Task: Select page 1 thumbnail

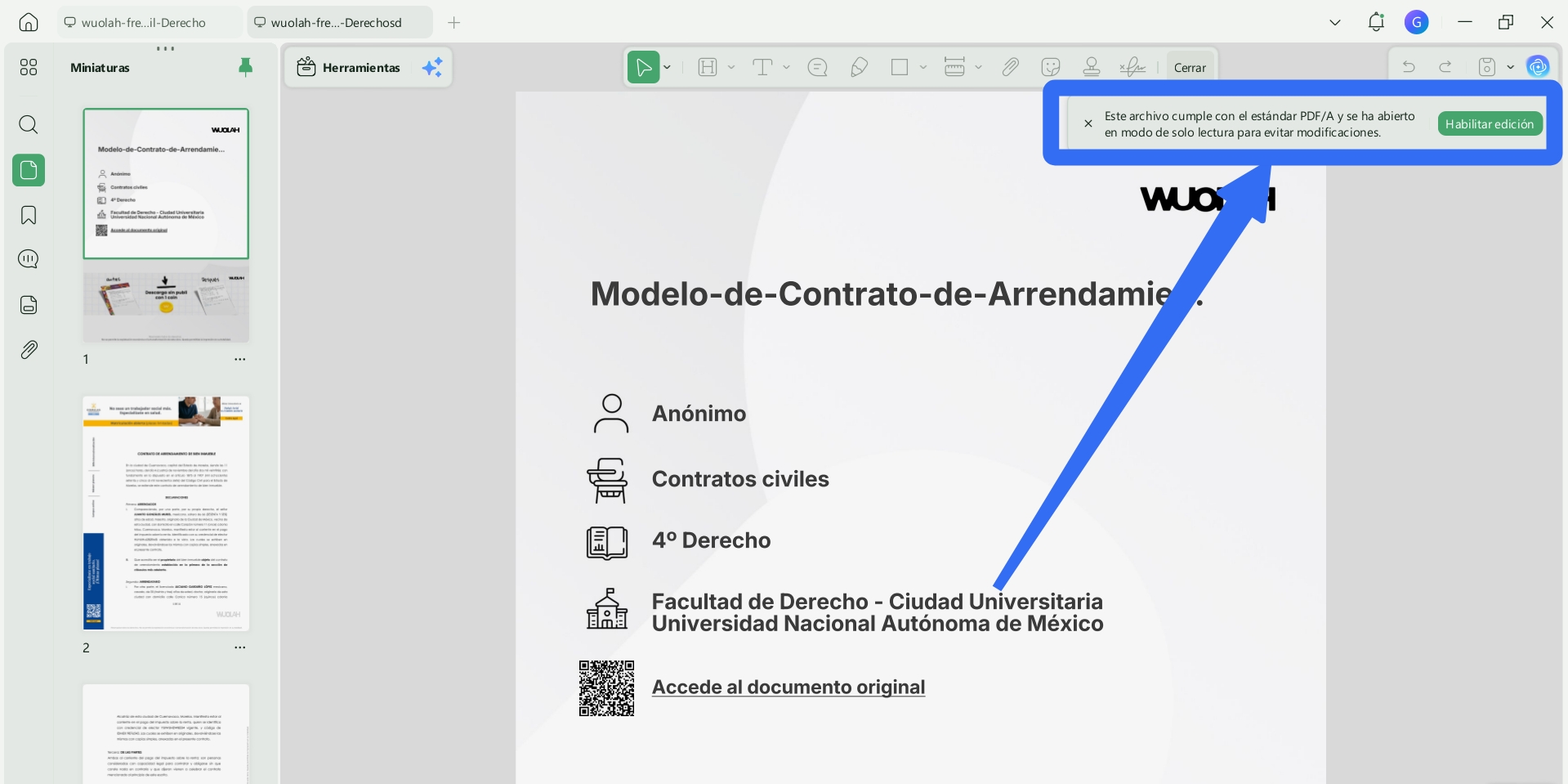Action: coord(166,226)
